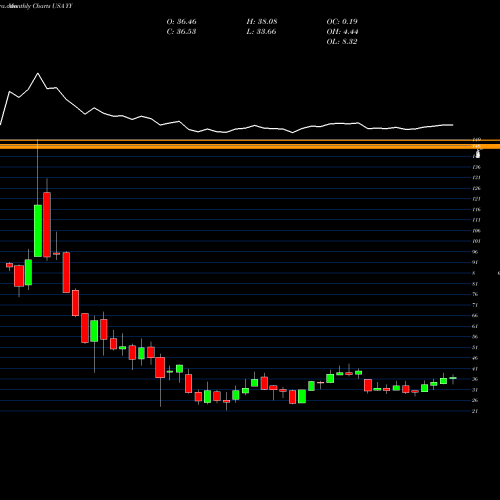Click the OH: 4.44 readout
Viewport: 500px width, 500px height.
(x=342, y=32)
